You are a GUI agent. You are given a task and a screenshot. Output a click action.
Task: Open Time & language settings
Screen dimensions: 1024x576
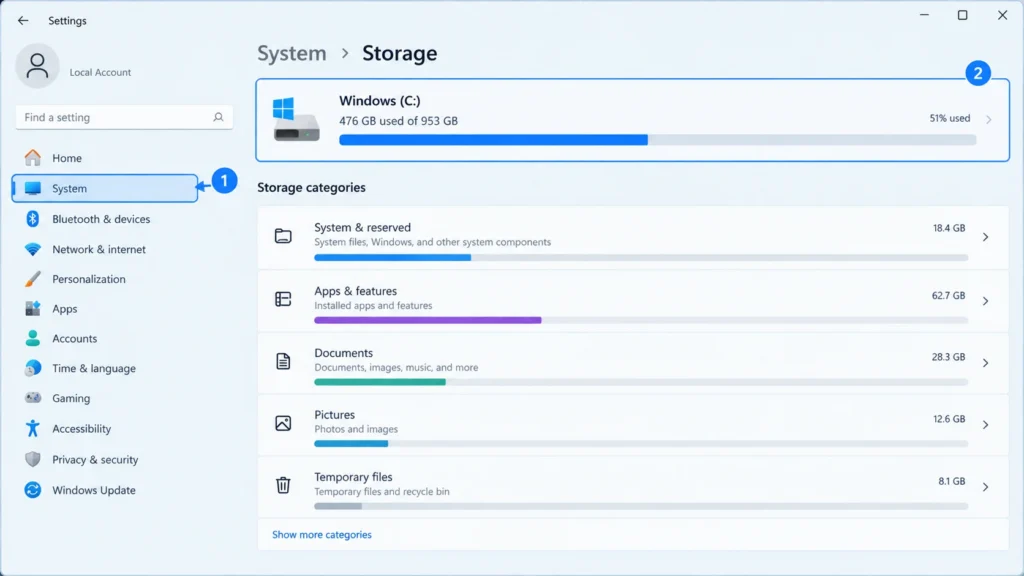(104, 368)
